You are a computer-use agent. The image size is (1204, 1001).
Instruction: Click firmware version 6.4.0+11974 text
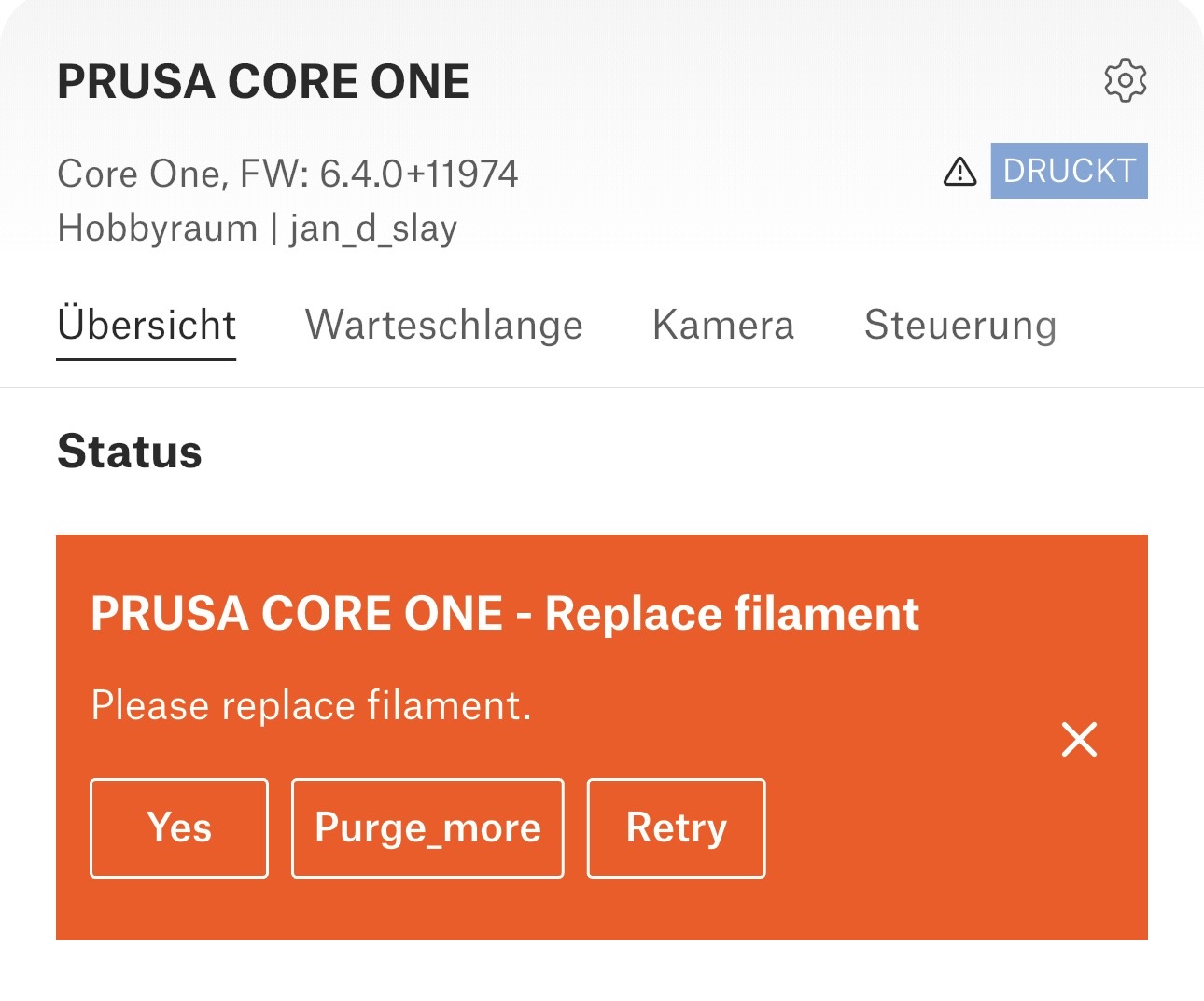tap(418, 174)
